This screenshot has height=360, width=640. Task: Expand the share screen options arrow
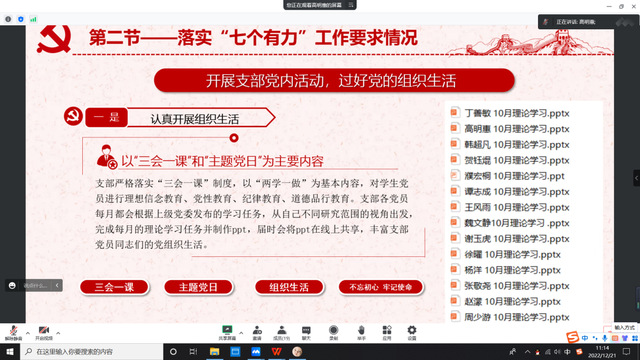[241, 333]
